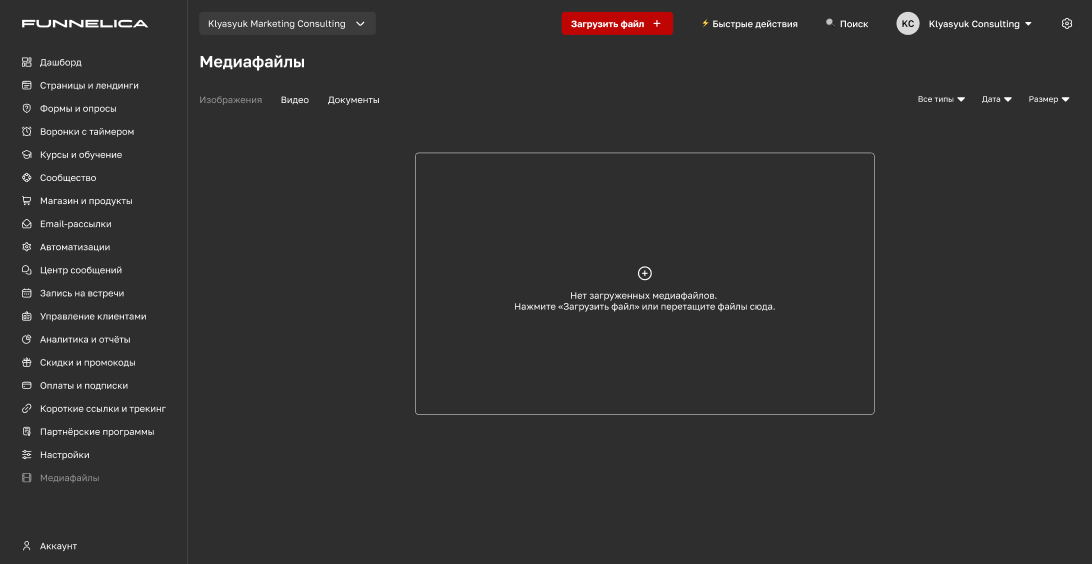This screenshot has height=564, width=1092.
Task: Click the Курсы и обучение icon
Action: tap(26, 155)
